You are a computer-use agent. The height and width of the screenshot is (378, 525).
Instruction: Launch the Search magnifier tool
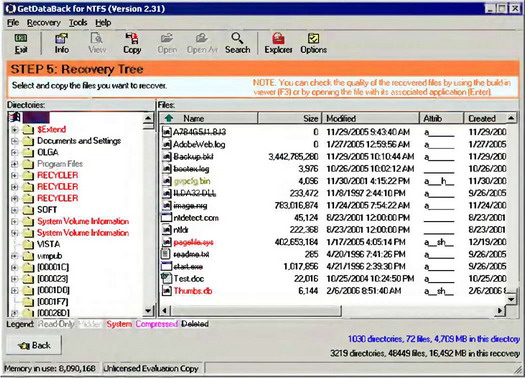237,38
